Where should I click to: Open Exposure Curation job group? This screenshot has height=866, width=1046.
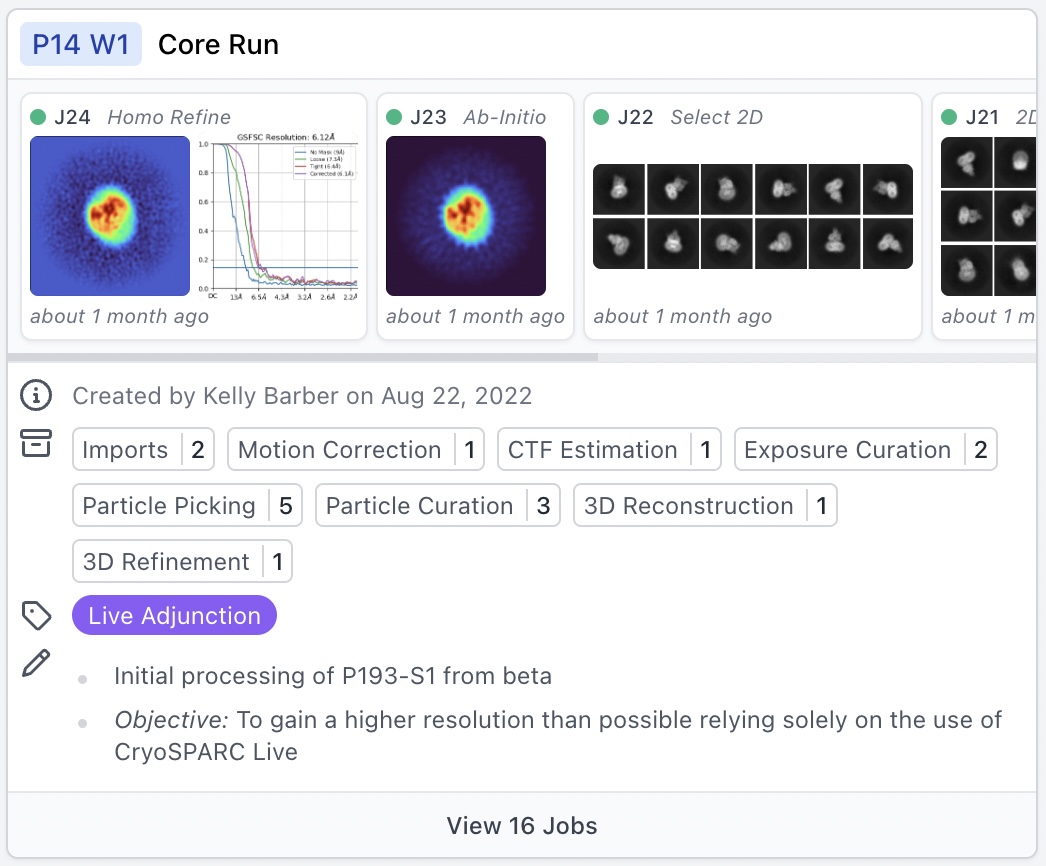(x=865, y=450)
